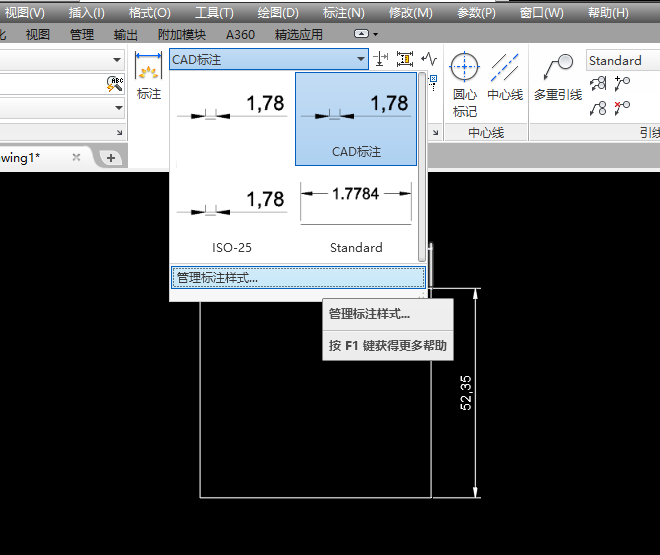
Task: Select the 圆心标记 center mark tool
Action: [464, 84]
